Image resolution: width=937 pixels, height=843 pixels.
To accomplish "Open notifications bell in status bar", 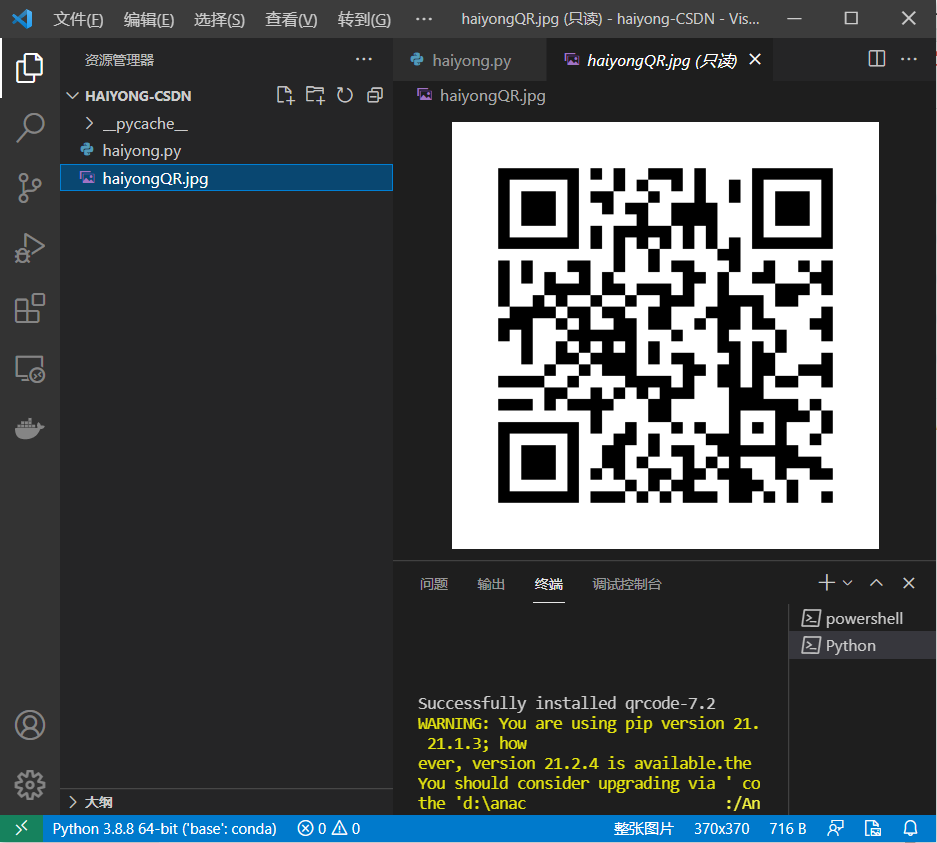I will pos(910,828).
